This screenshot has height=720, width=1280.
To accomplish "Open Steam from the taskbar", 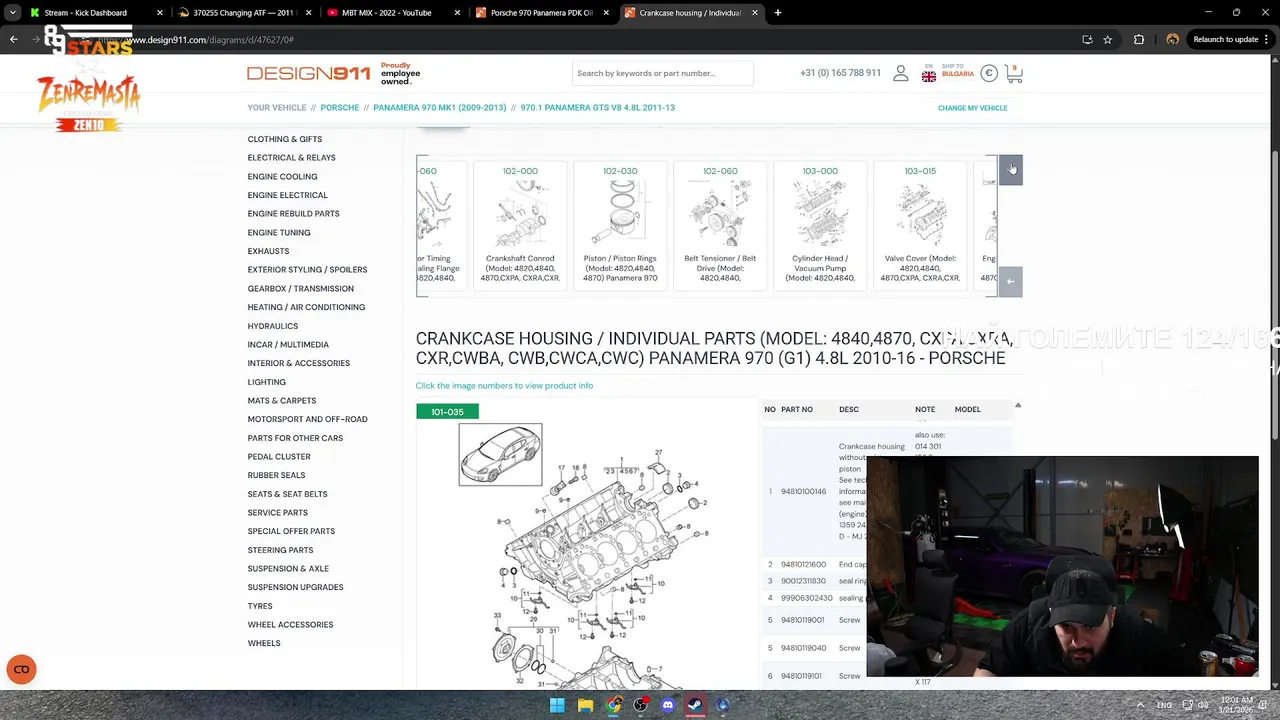I will click(695, 705).
